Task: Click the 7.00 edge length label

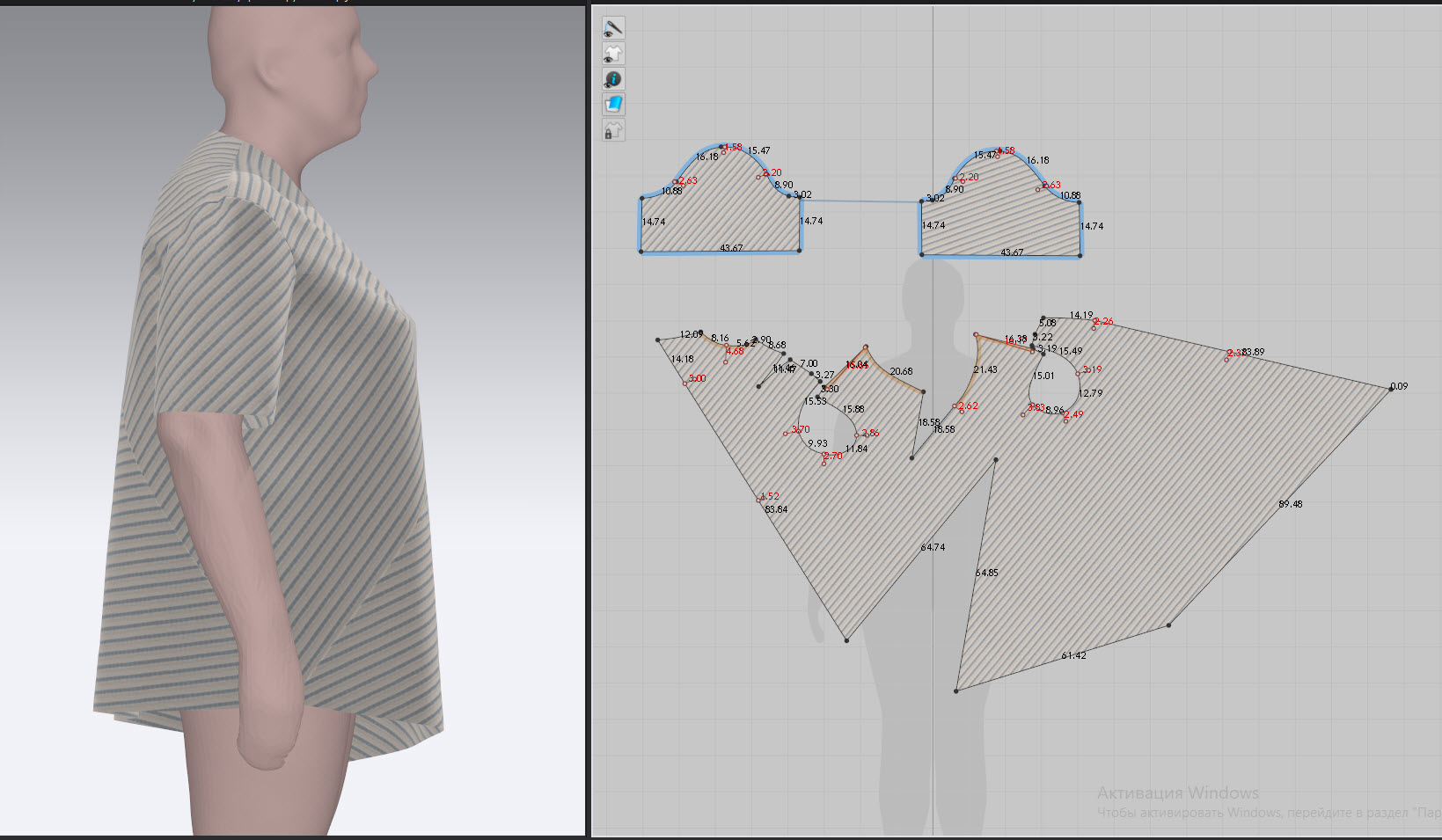Action: tap(809, 363)
